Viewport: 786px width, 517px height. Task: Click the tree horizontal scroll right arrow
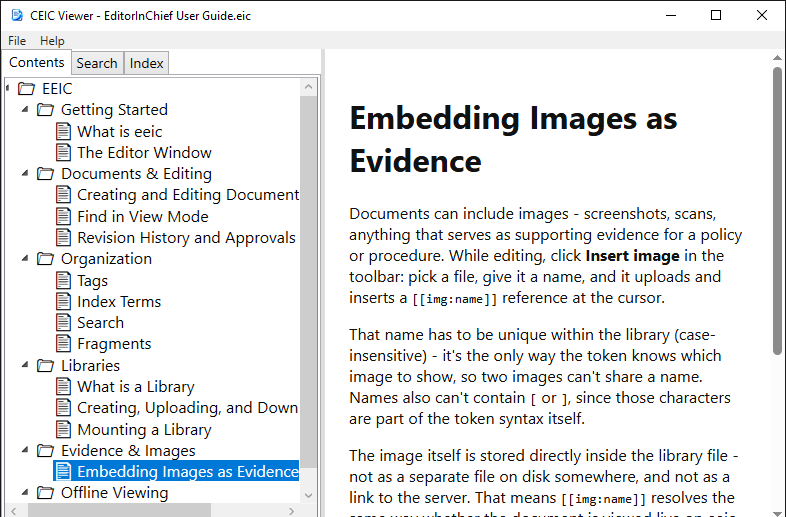[x=292, y=510]
